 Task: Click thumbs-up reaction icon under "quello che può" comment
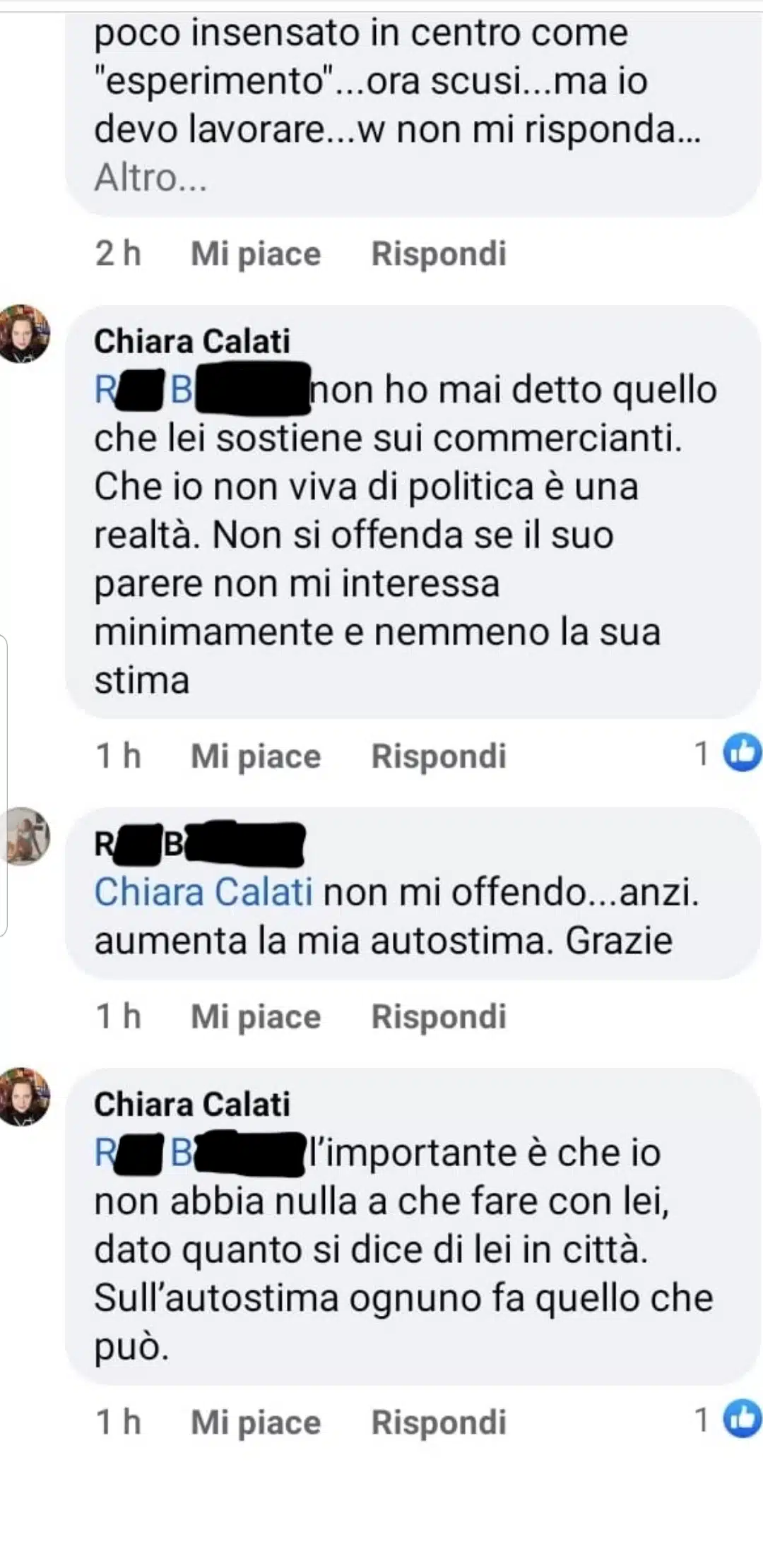coord(742,1420)
